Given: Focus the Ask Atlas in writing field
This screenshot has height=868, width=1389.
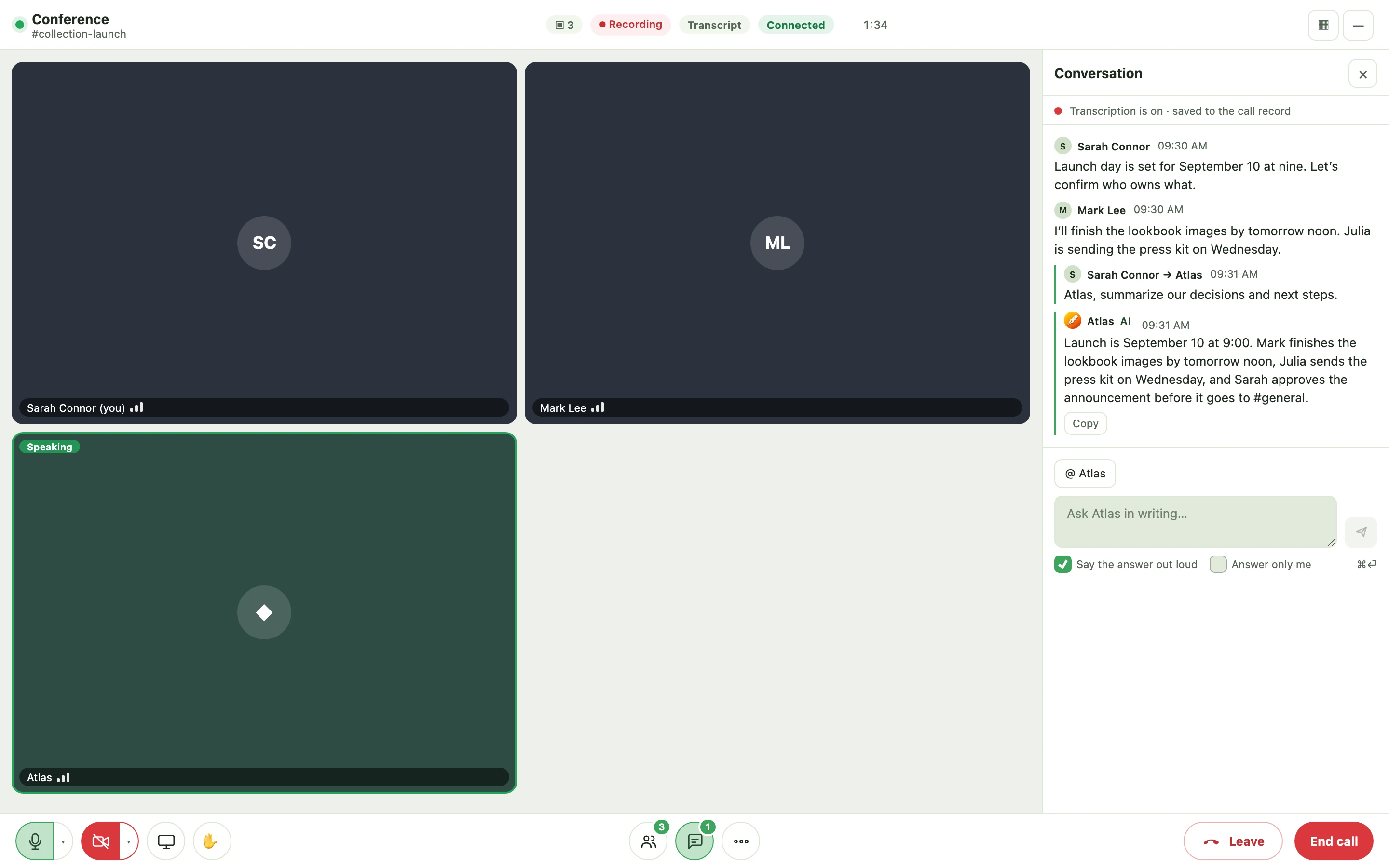Looking at the screenshot, I should 1195,521.
